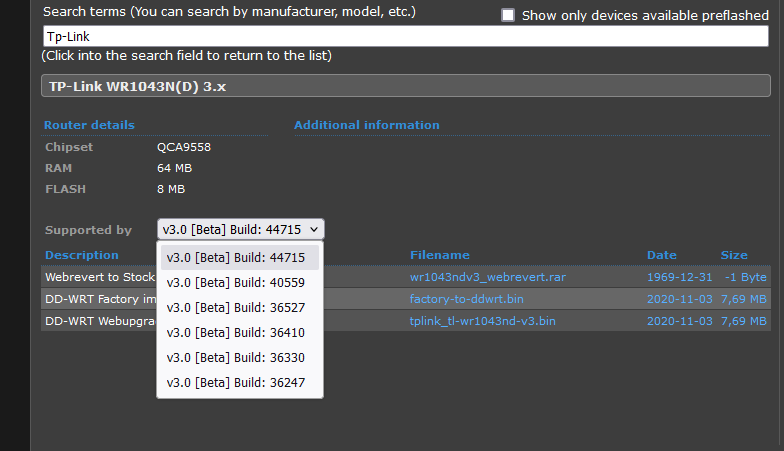
Task: Click the Description column header
Action: point(82,255)
